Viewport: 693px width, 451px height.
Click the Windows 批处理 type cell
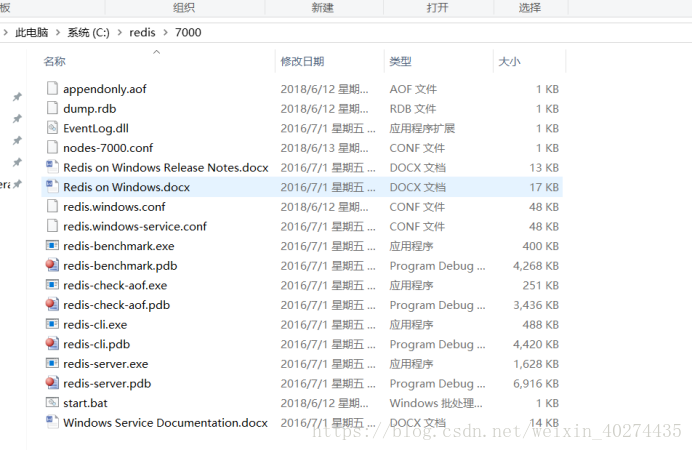click(436, 403)
